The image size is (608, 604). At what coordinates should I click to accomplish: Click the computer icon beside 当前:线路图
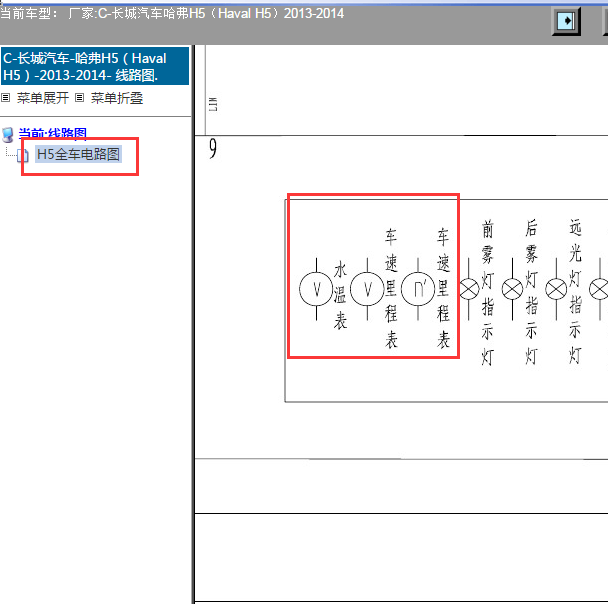point(8,135)
